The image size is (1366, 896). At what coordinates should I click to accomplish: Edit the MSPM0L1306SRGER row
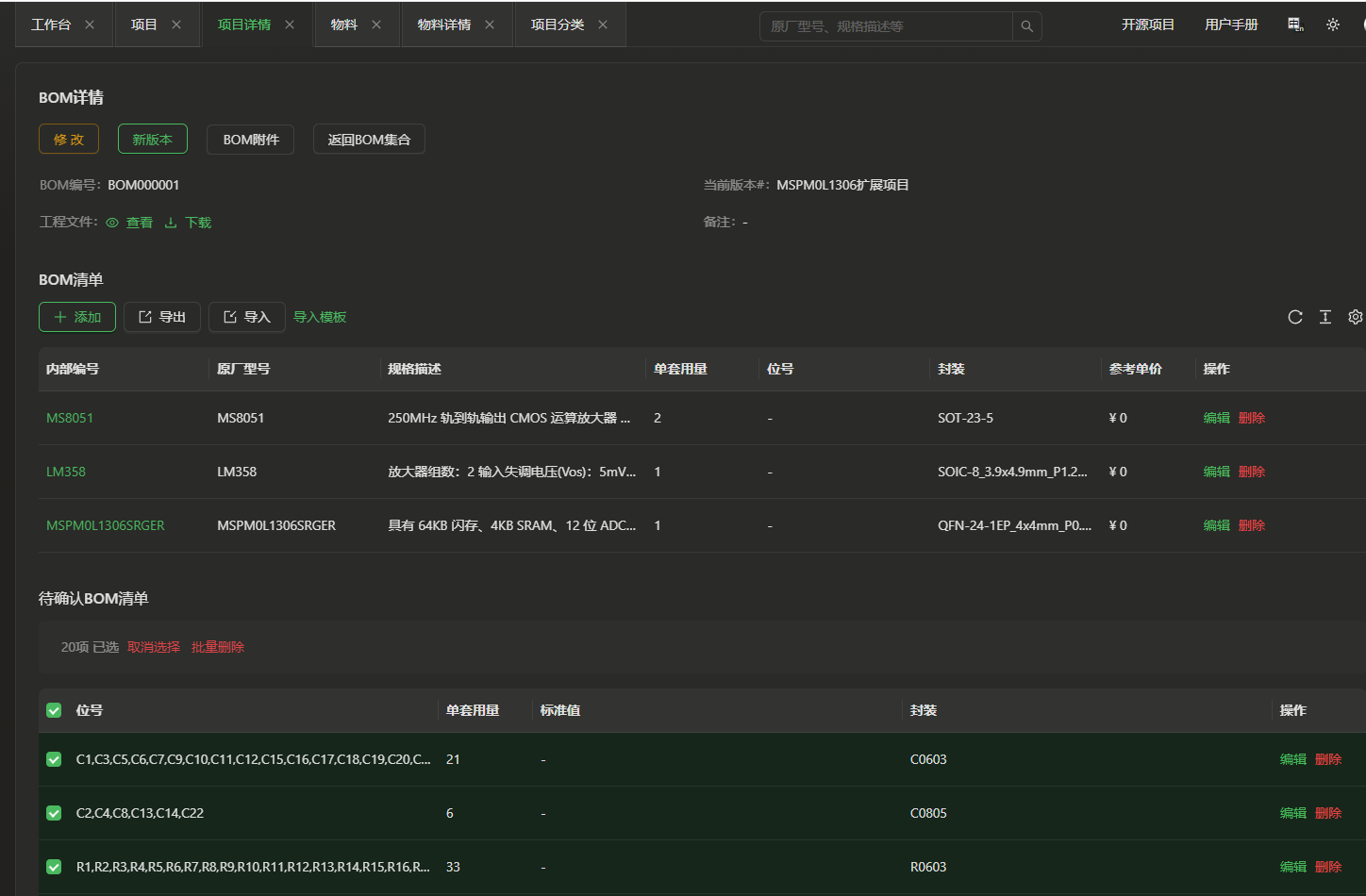point(1217,525)
